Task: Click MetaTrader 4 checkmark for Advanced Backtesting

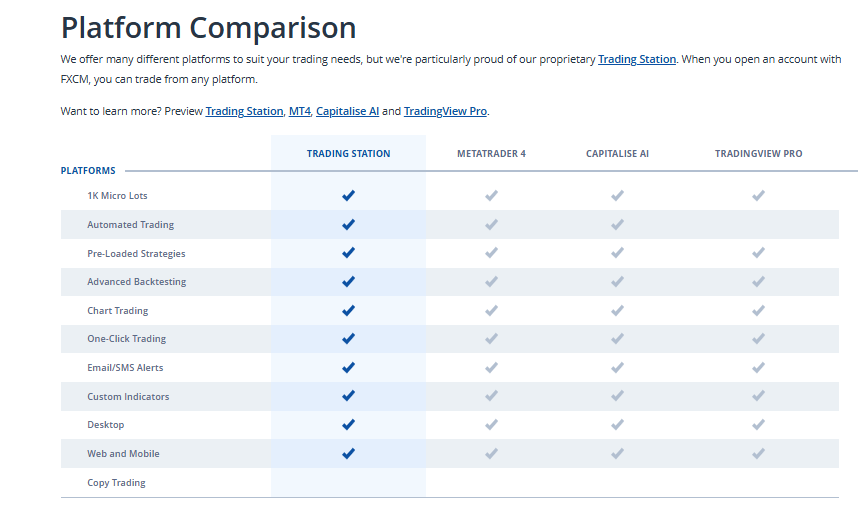Action: [x=491, y=282]
